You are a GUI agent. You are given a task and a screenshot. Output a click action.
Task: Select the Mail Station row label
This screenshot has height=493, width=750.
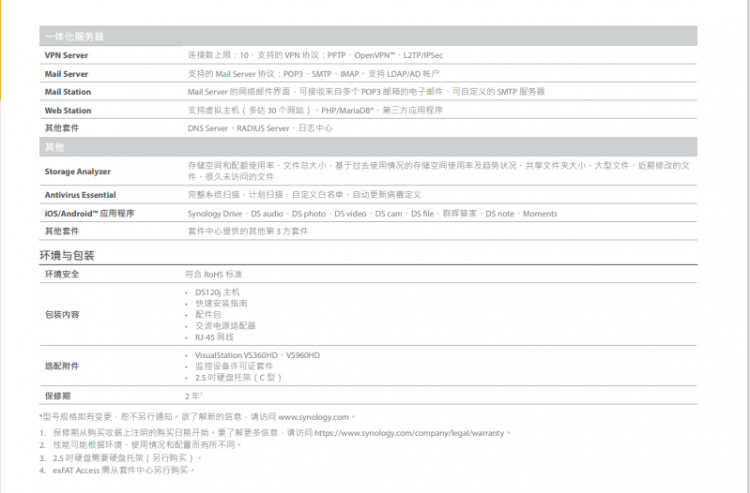[67, 91]
